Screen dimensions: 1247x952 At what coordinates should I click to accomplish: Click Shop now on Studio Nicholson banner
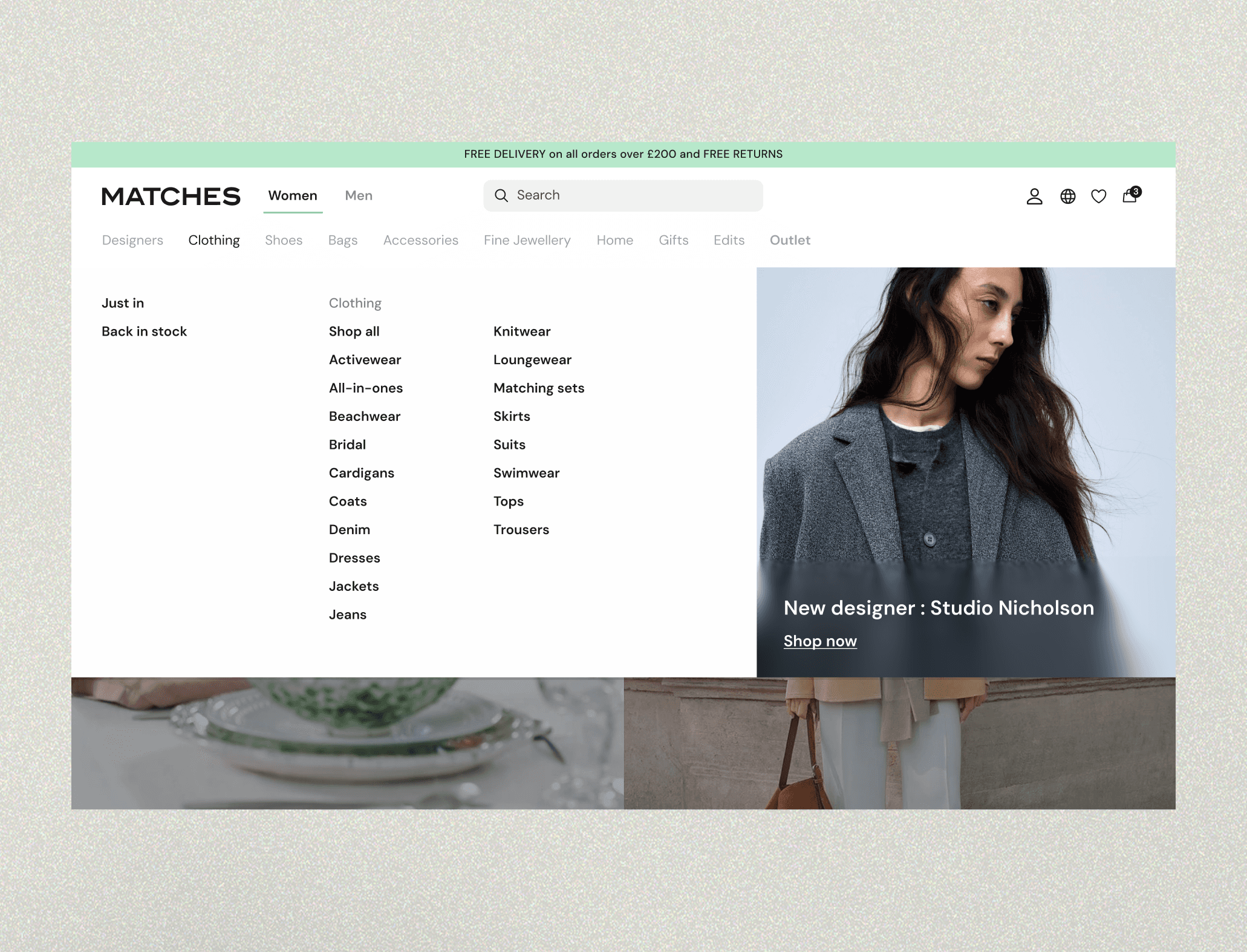point(820,641)
